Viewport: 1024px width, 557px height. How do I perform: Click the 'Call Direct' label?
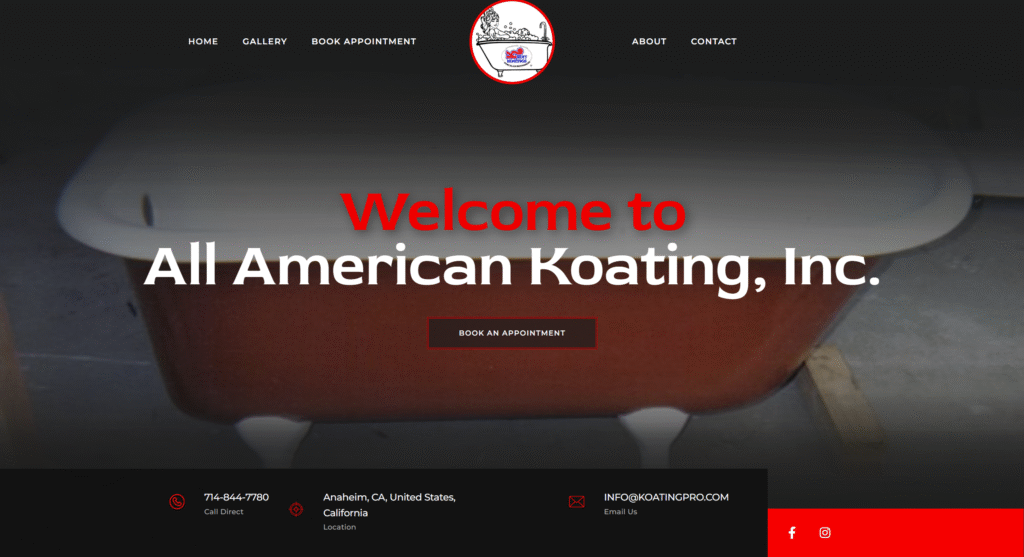pos(223,512)
